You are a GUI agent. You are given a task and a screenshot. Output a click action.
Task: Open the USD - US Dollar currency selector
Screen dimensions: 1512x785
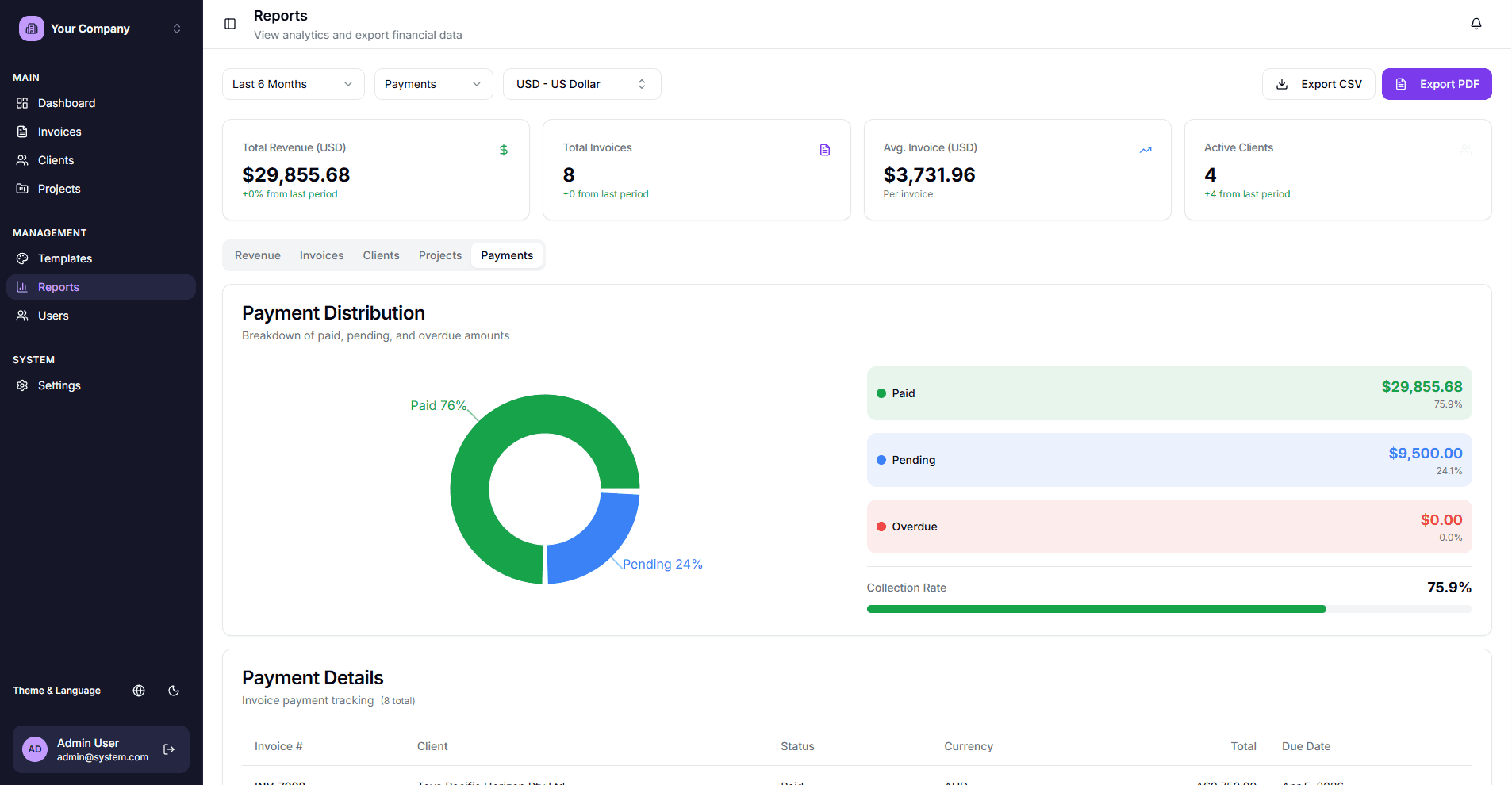581,83
